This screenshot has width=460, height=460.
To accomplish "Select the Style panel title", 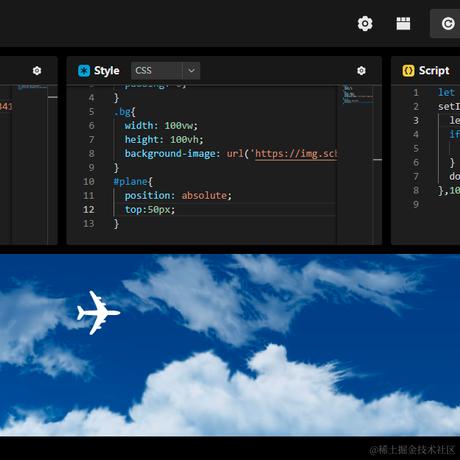I will pyautogui.click(x=107, y=71).
